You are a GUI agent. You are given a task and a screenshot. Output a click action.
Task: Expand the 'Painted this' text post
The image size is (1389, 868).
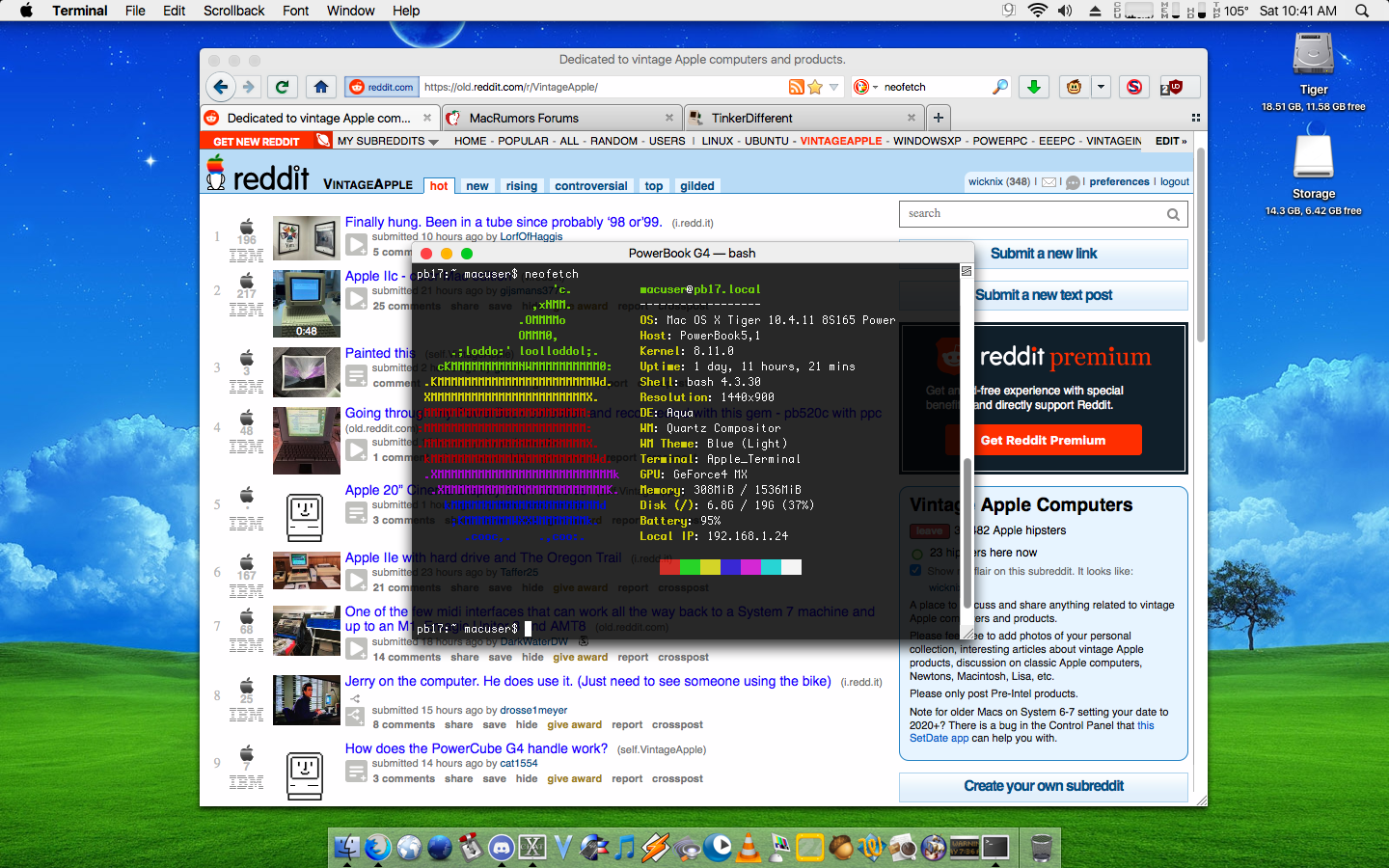[357, 376]
